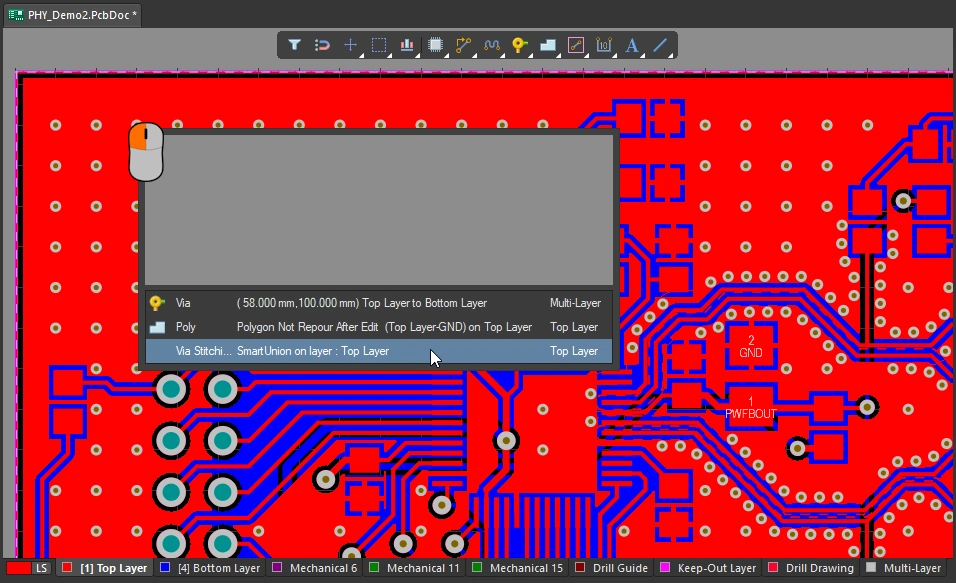The image size is (956, 583).
Task: Click the Place String text tool
Action: [x=632, y=45]
